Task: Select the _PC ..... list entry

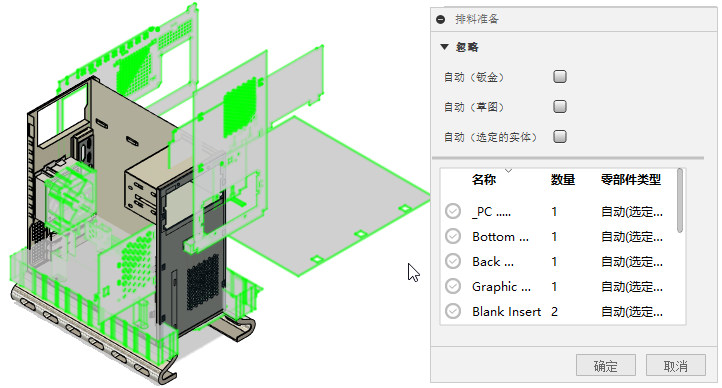Action: (492, 212)
